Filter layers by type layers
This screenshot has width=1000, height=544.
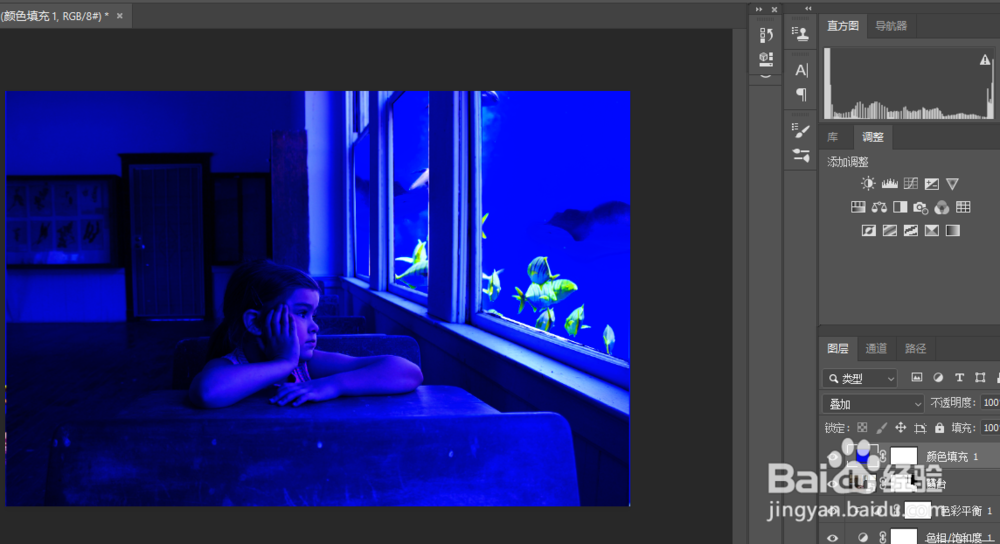[959, 378]
